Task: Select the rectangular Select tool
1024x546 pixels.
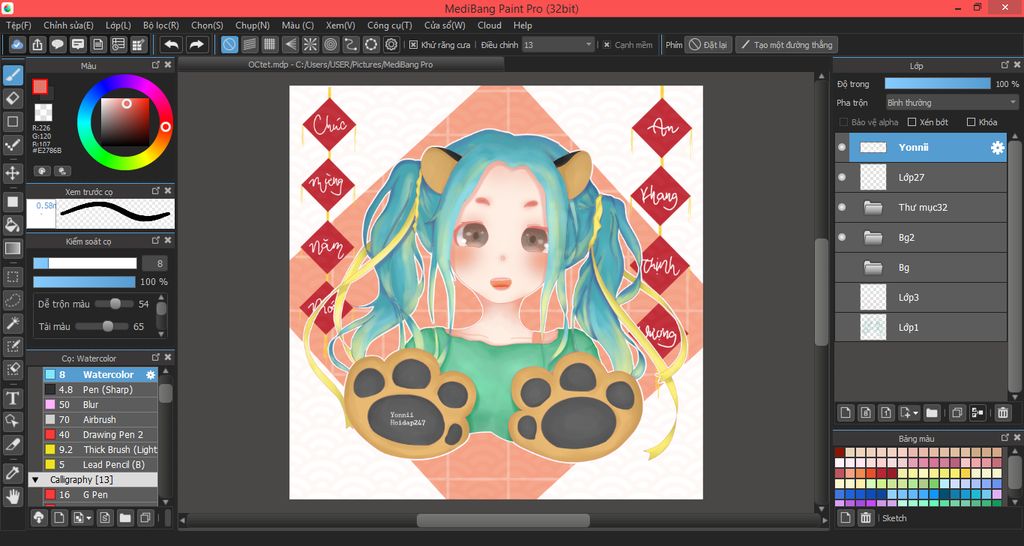Action: (12, 276)
